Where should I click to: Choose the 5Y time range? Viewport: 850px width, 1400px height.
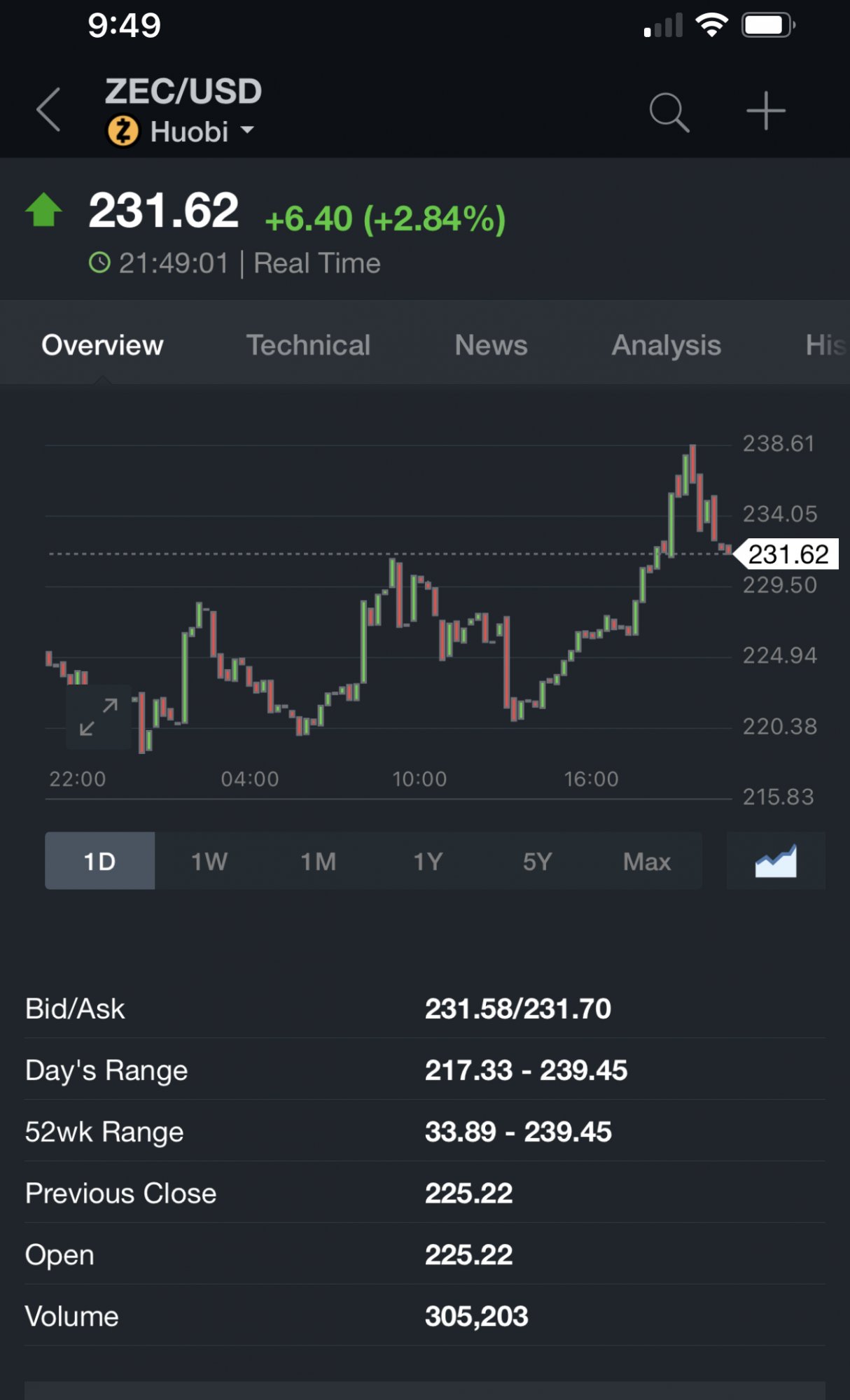pos(537,861)
